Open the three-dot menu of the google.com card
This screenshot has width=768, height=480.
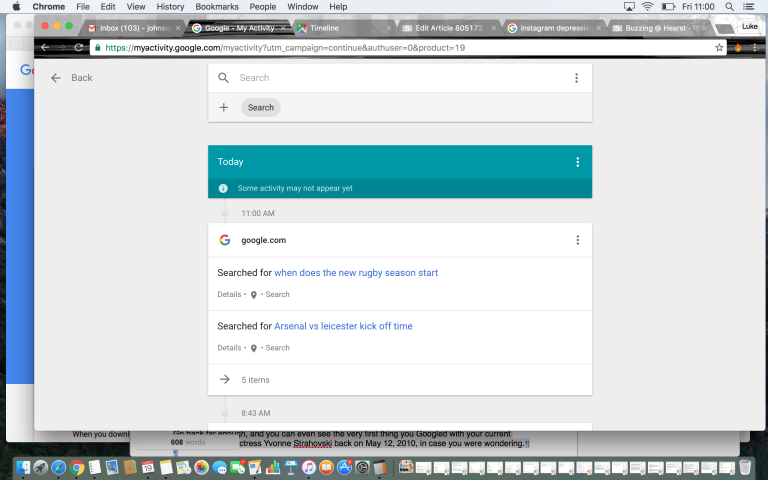click(577, 240)
